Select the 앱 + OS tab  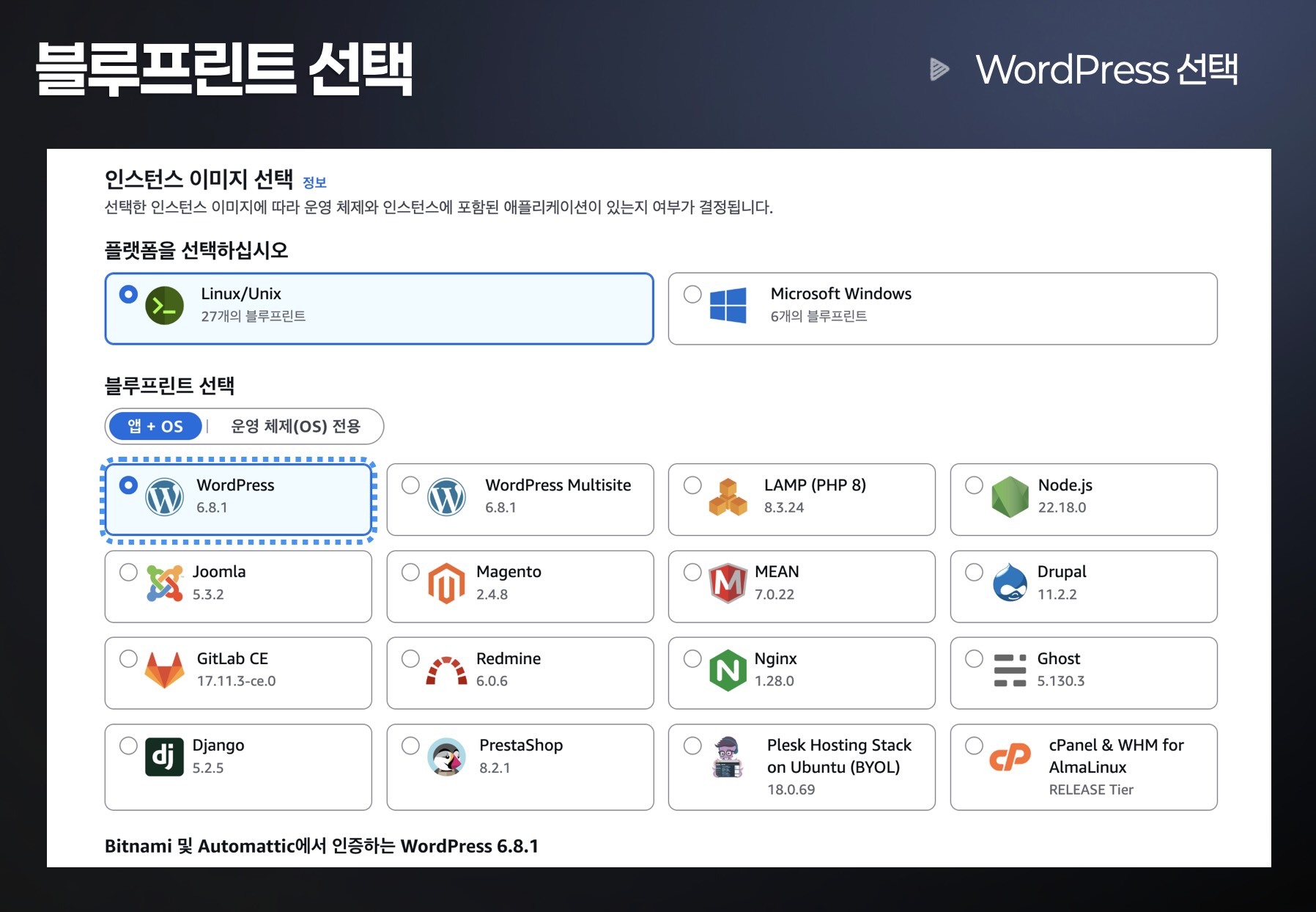click(x=155, y=426)
